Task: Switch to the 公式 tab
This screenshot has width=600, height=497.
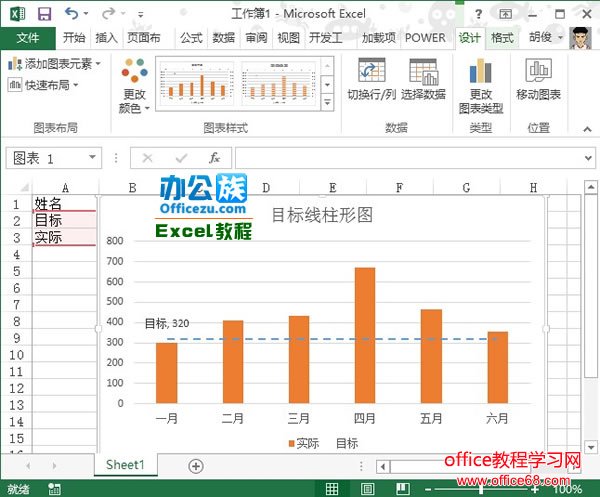Action: (191, 37)
